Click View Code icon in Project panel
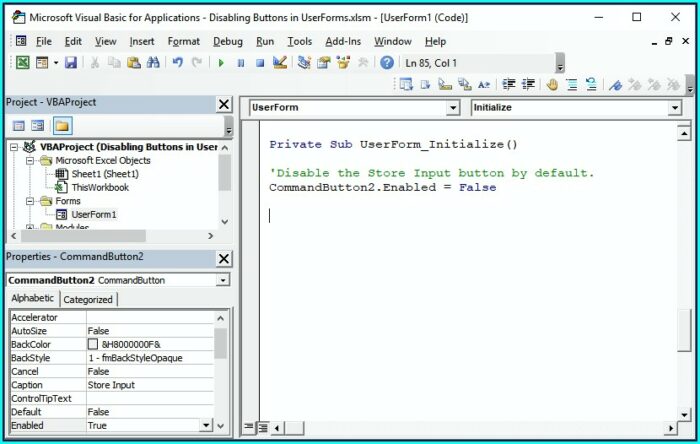This screenshot has width=700, height=444. click(x=18, y=126)
